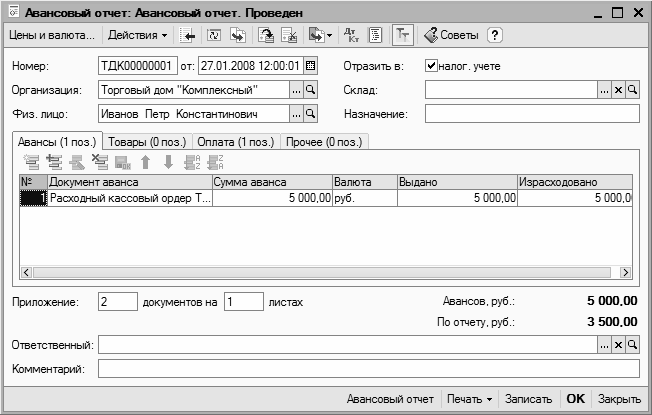Open the calendar picker beside the date
This screenshot has width=652, height=415.
(x=310, y=66)
